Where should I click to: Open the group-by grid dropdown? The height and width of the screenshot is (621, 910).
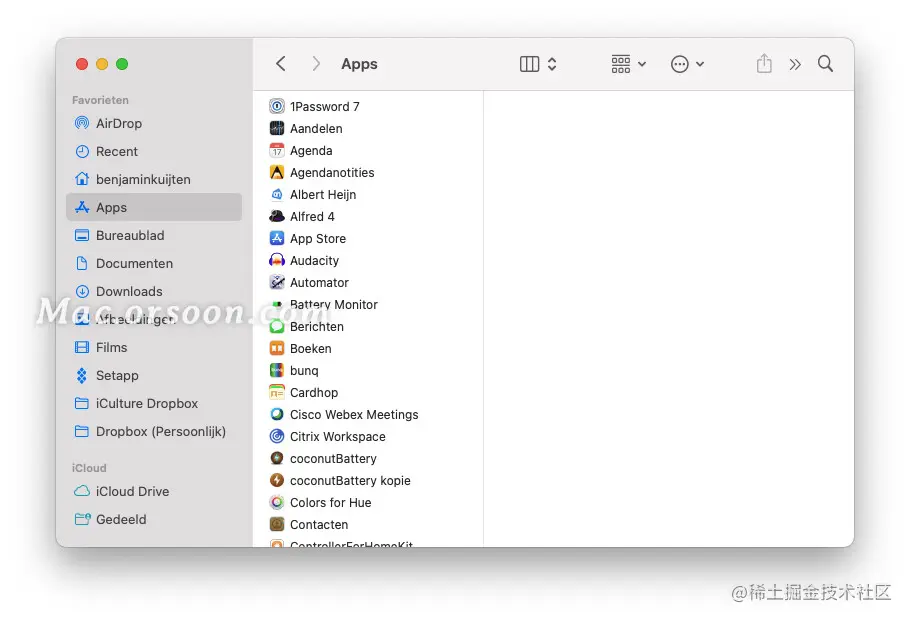(629, 64)
